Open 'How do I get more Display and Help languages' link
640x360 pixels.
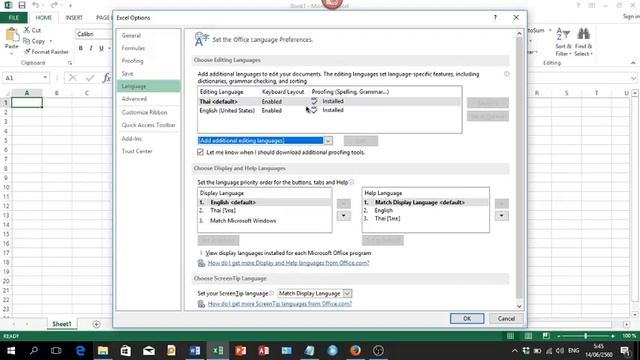pos(289,263)
